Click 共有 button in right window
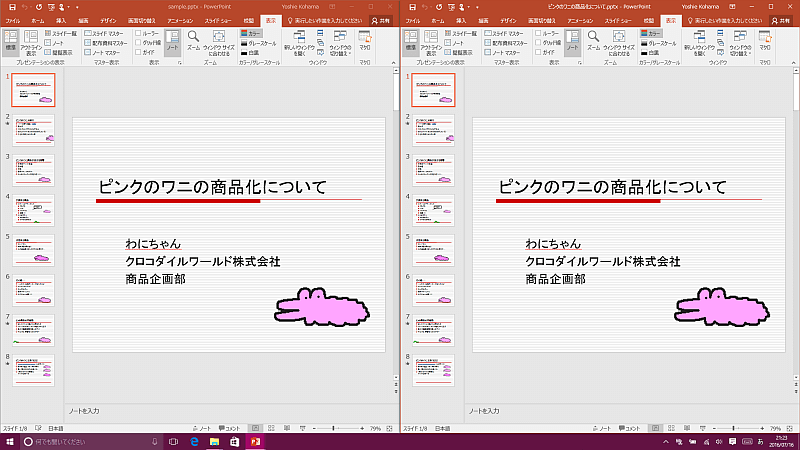This screenshot has width=800, height=450. pyautogui.click(x=781, y=21)
